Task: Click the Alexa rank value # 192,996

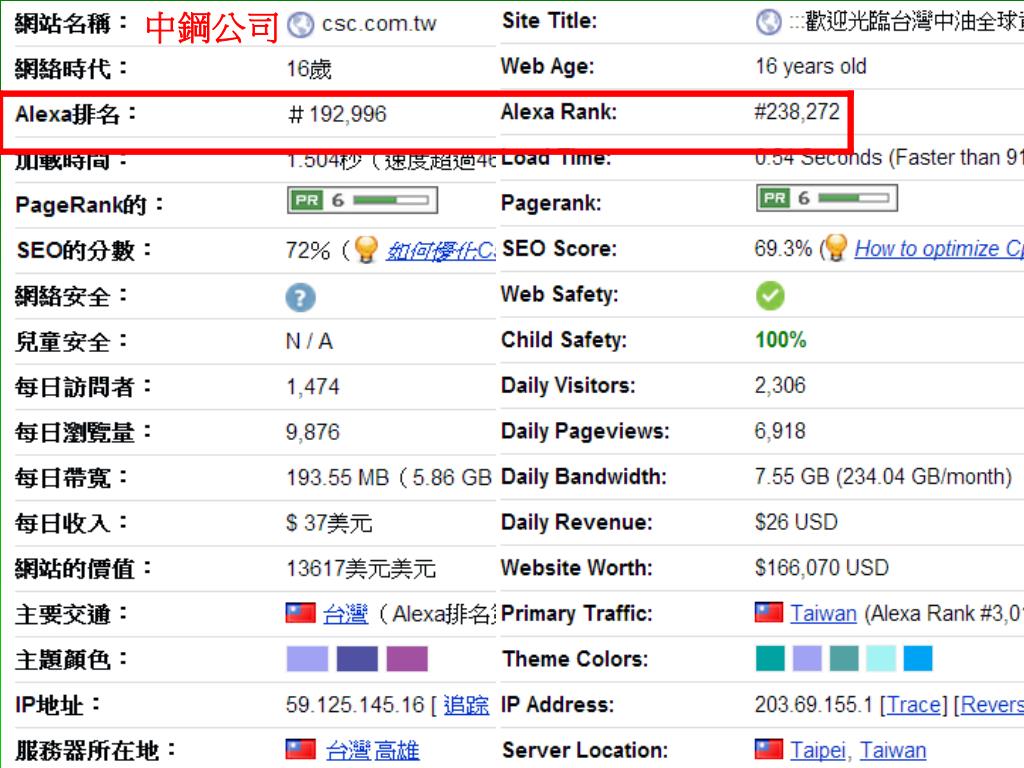Action: click(338, 114)
